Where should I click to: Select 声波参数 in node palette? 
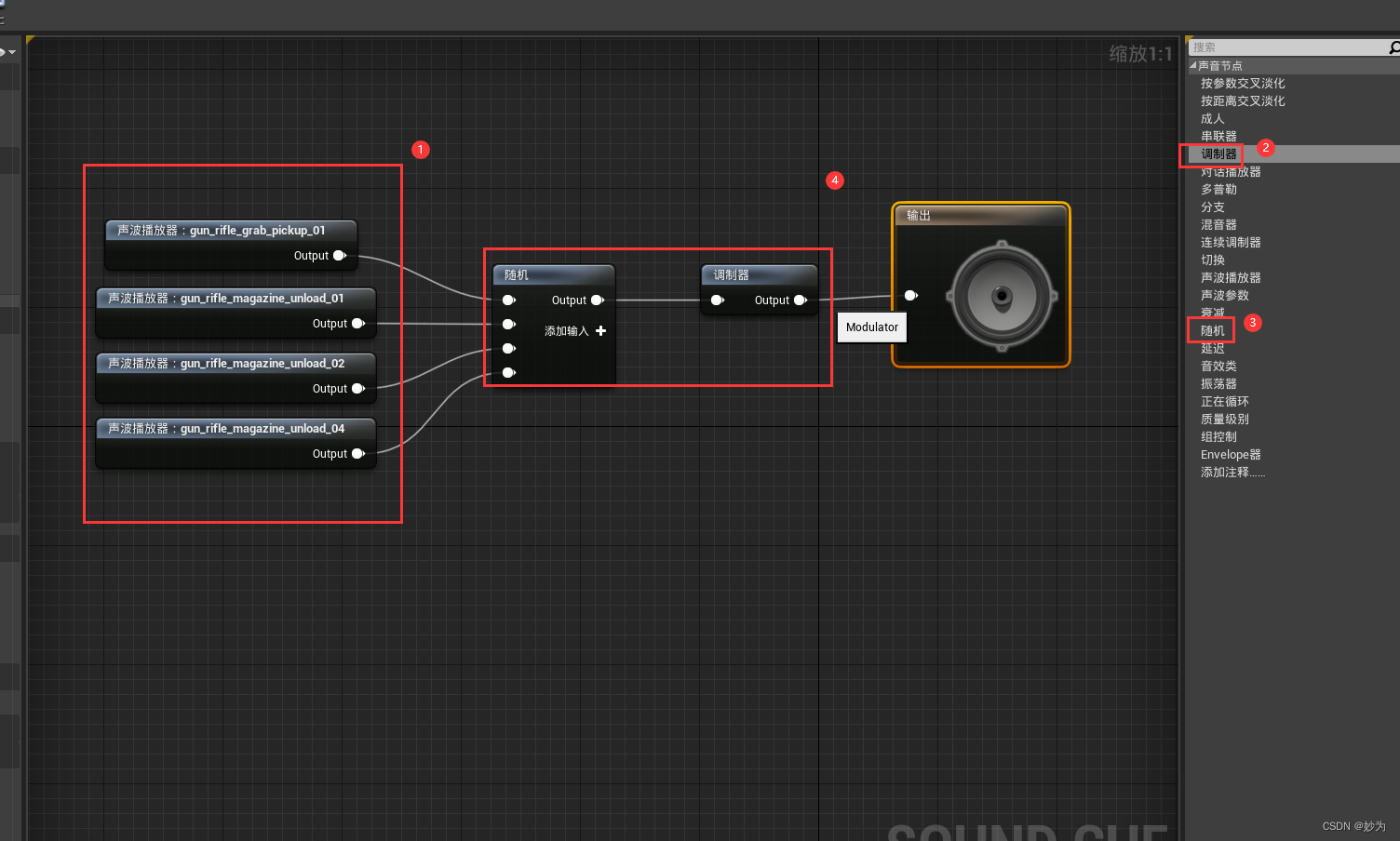pos(1225,296)
